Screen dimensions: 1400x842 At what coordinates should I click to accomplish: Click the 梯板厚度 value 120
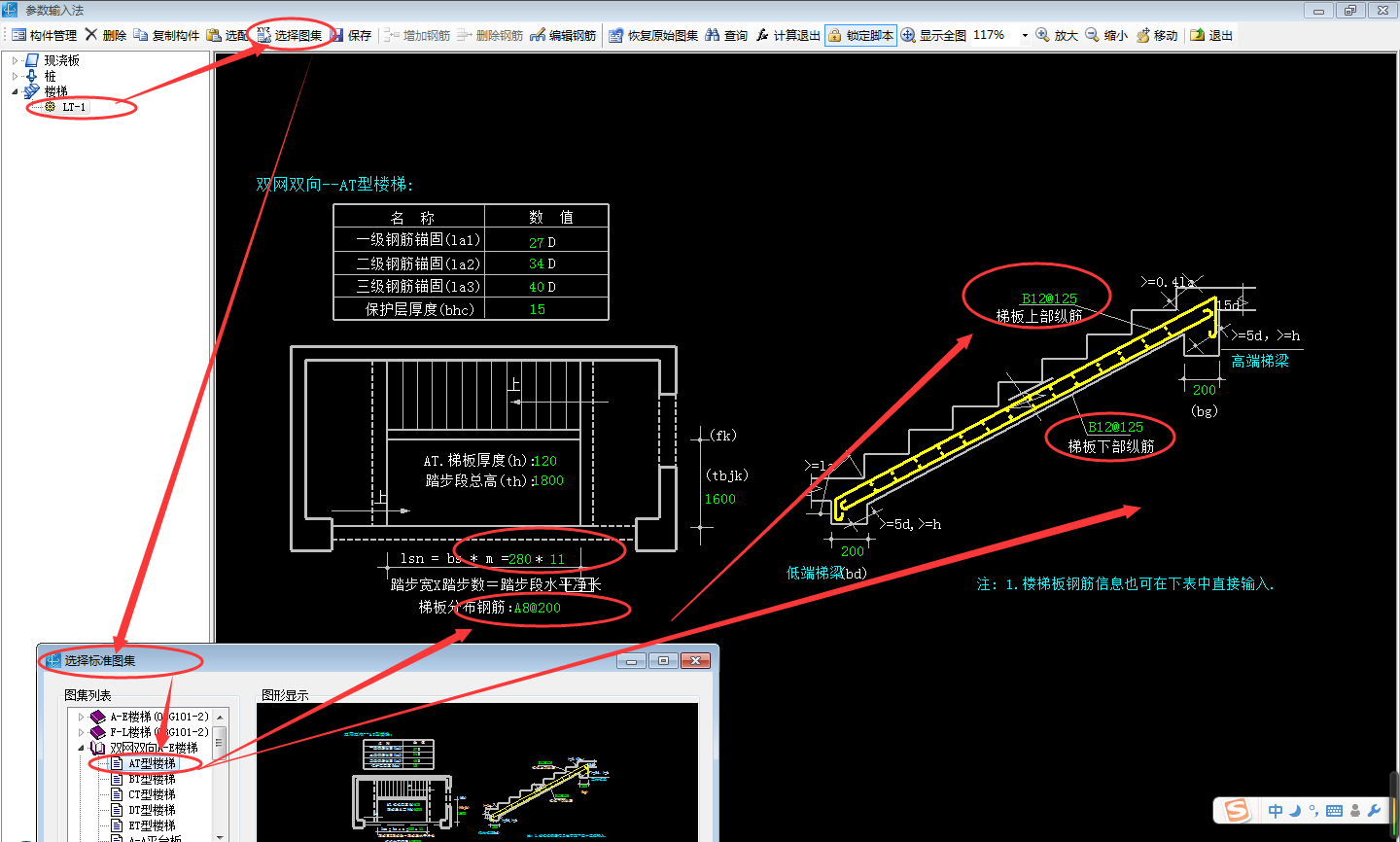click(545, 461)
